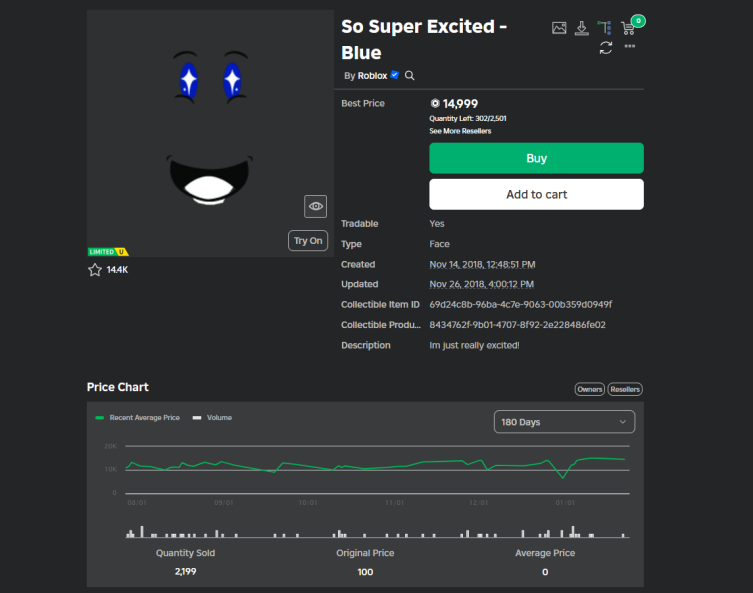This screenshot has height=593, width=753.
Task: Click the refresh arrows icon
Action: pyautogui.click(x=606, y=48)
